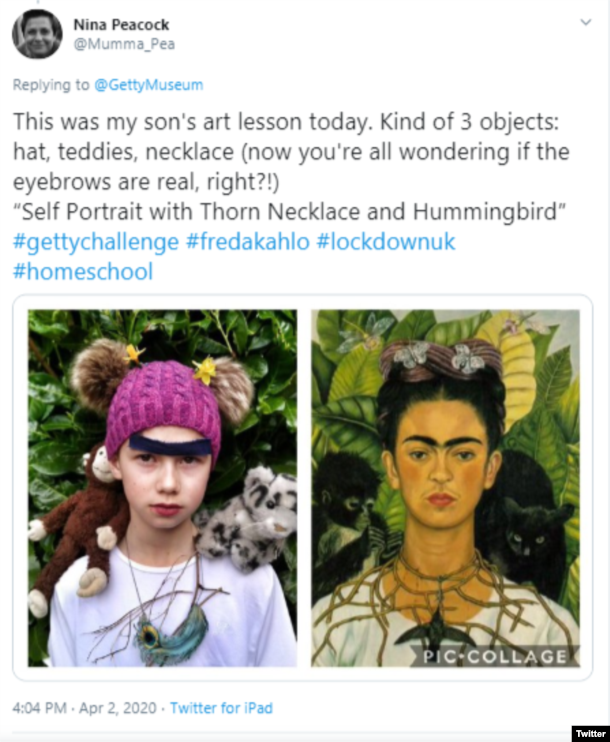Click the Replying to label
610x742 pixels.
(51, 85)
